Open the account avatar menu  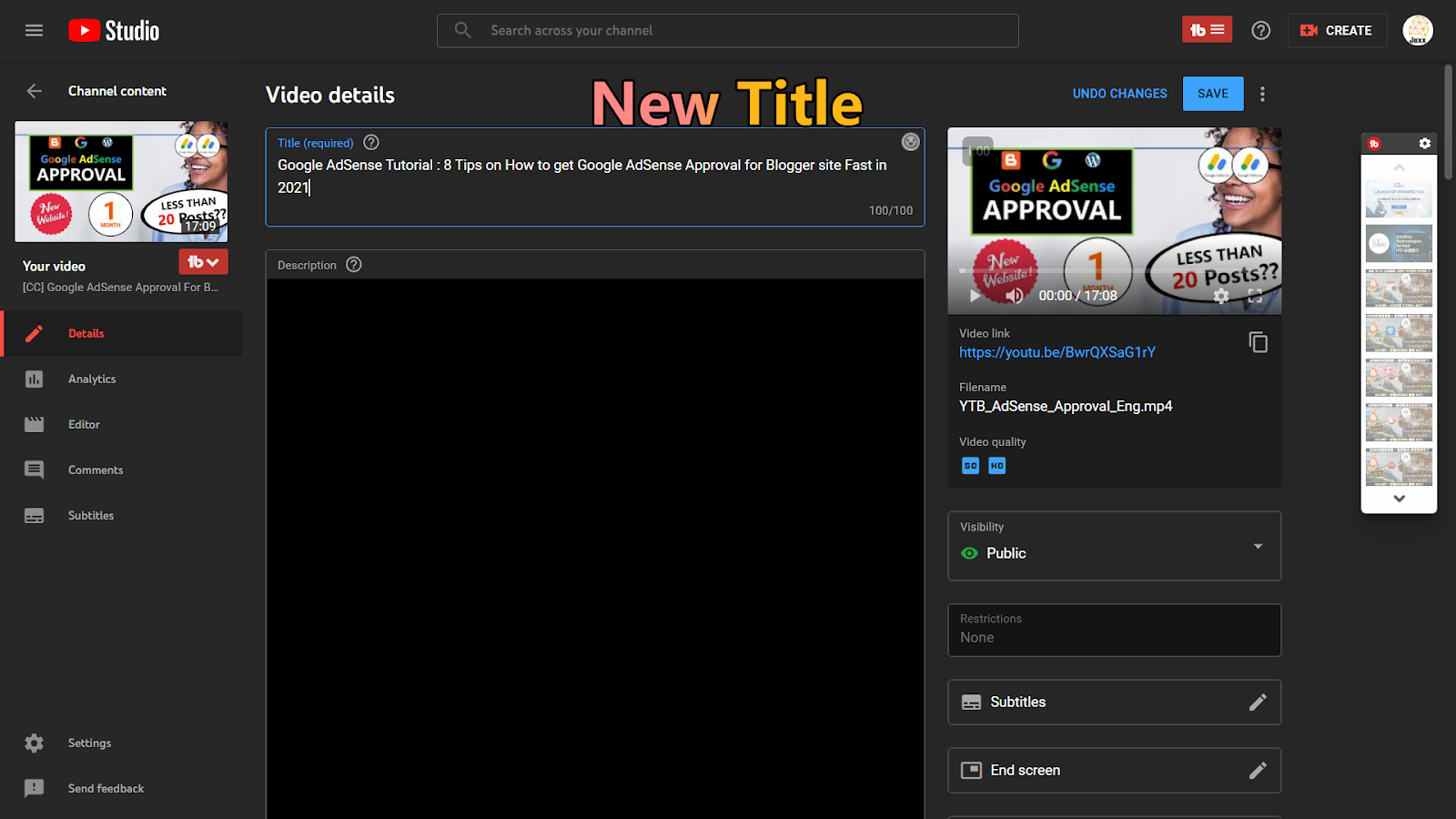pyautogui.click(x=1417, y=30)
